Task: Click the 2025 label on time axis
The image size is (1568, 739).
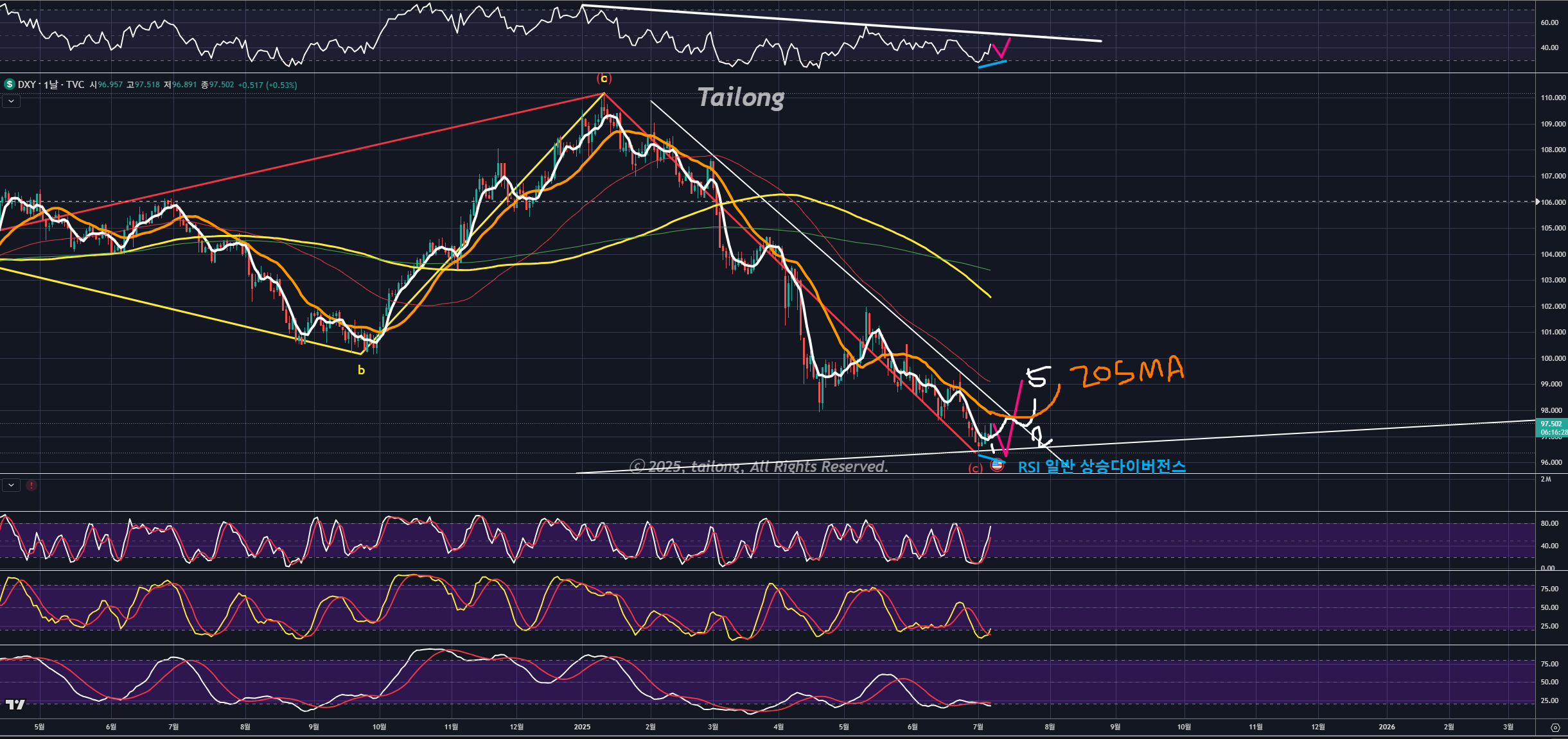Action: (582, 727)
